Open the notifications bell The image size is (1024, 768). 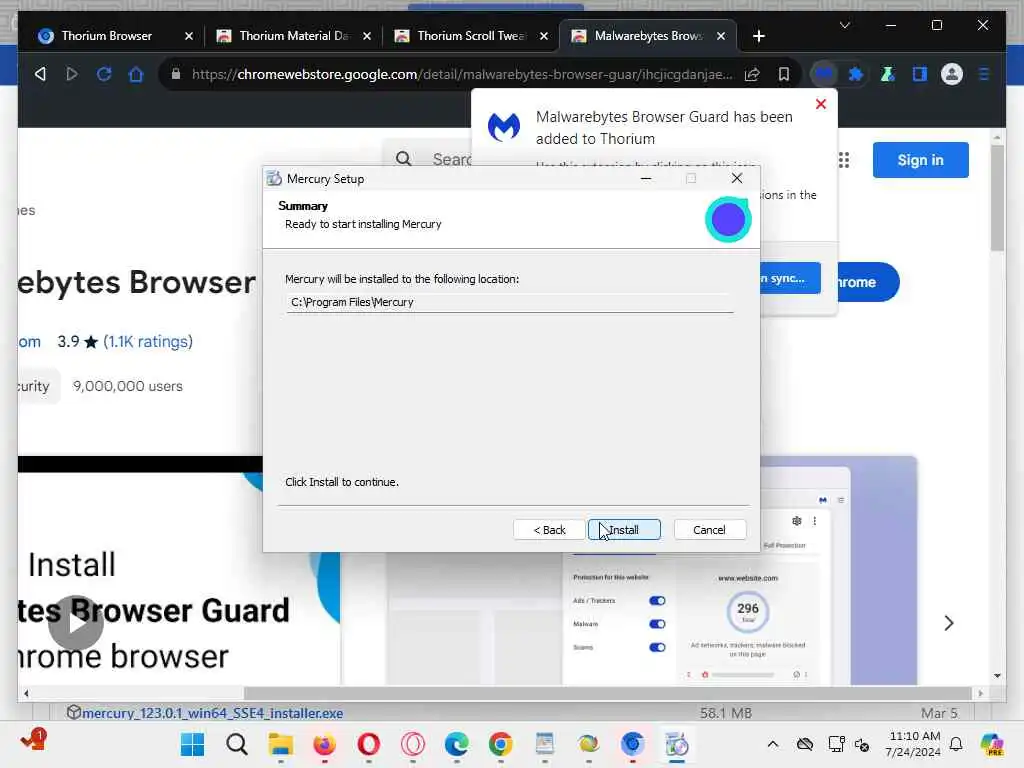pyautogui.click(x=956, y=744)
